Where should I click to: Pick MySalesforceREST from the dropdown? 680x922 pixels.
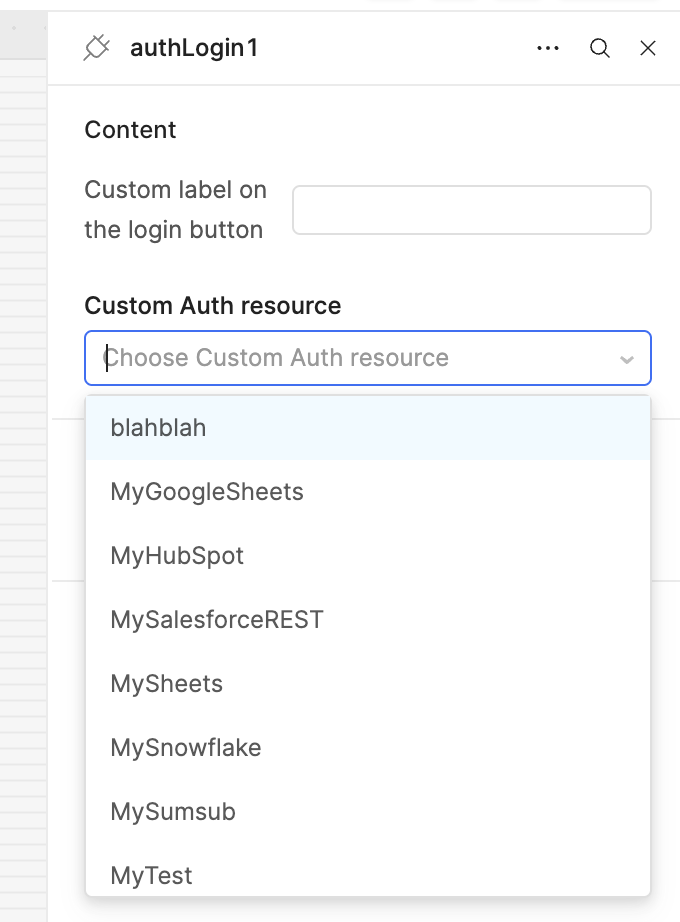(x=217, y=620)
